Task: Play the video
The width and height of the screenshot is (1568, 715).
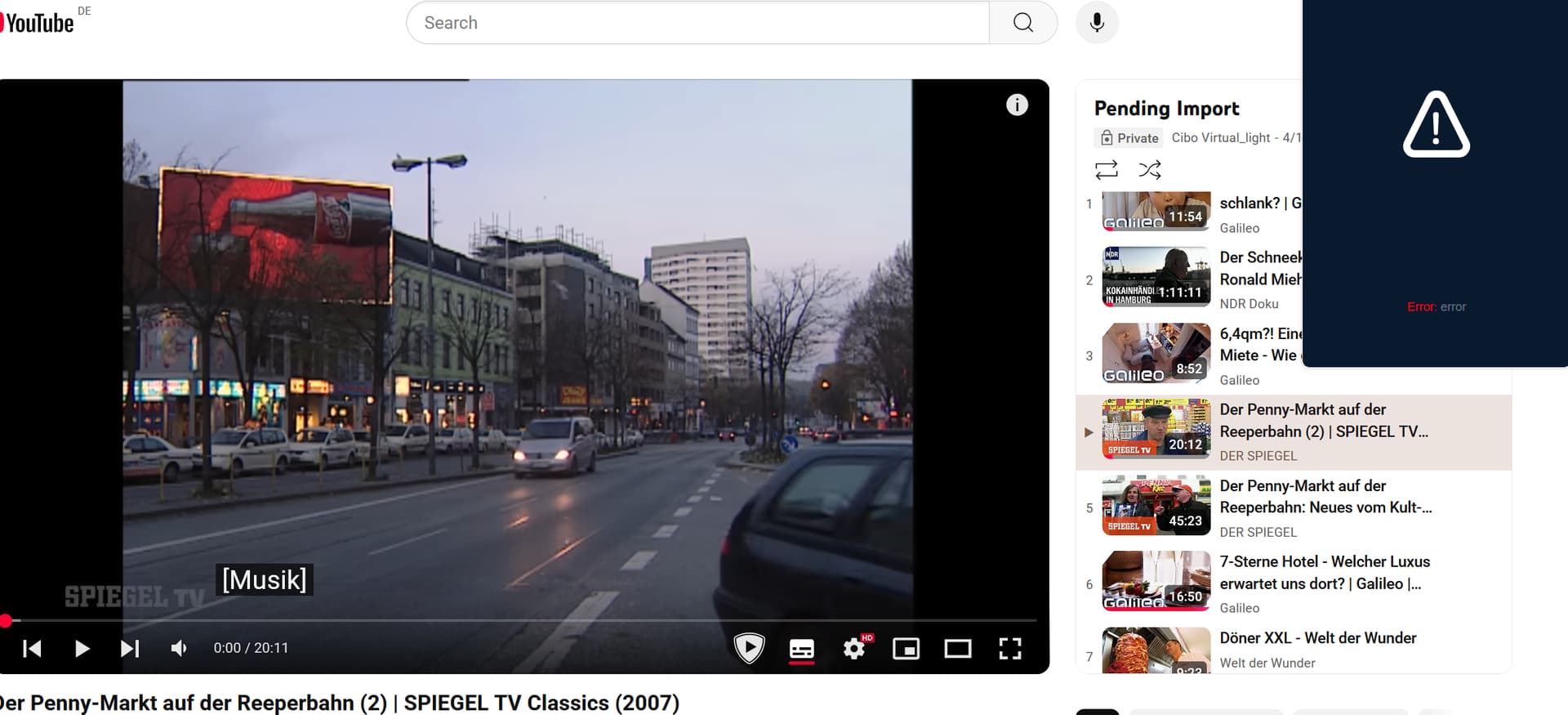Action: coord(82,648)
